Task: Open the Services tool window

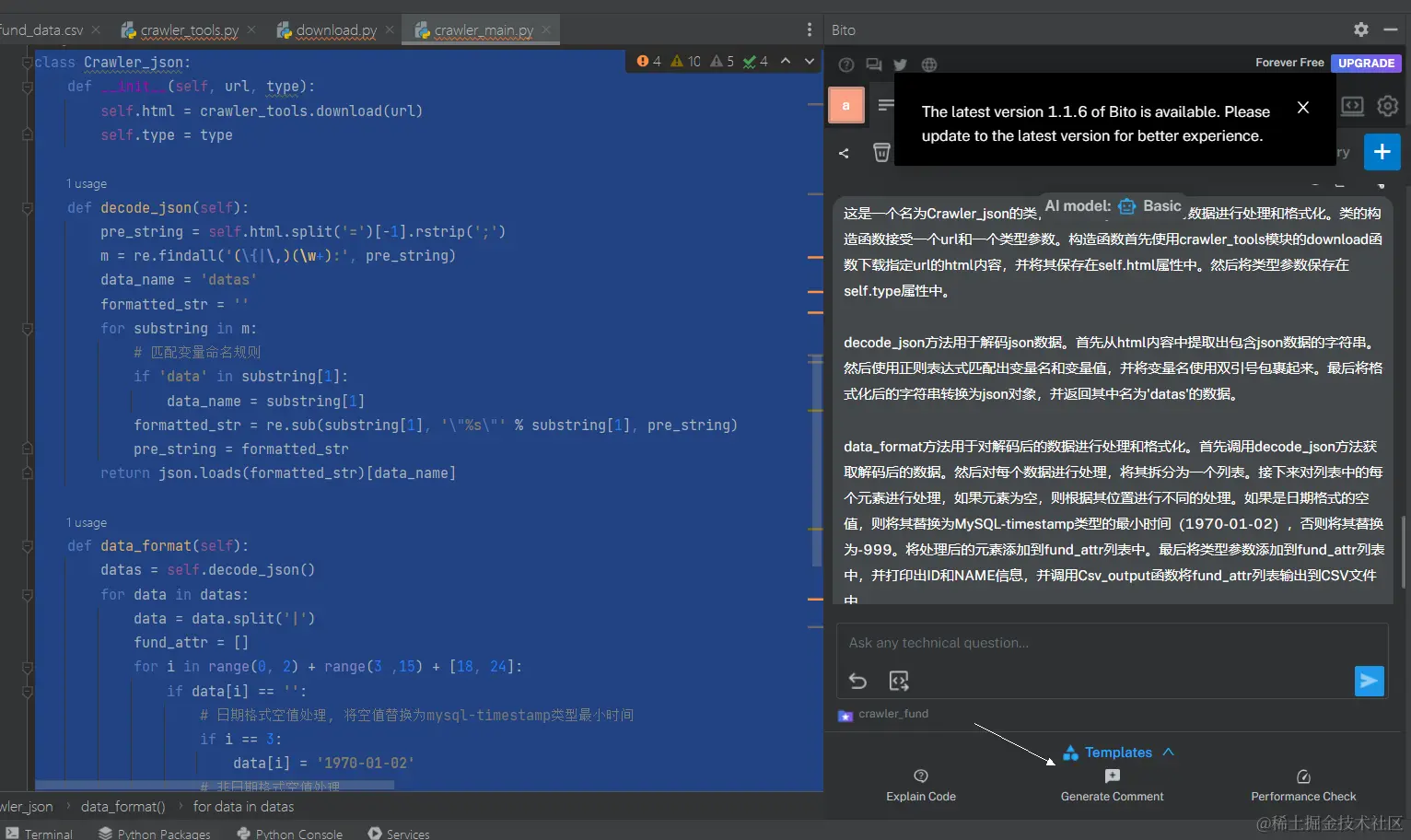Action: [x=399, y=834]
